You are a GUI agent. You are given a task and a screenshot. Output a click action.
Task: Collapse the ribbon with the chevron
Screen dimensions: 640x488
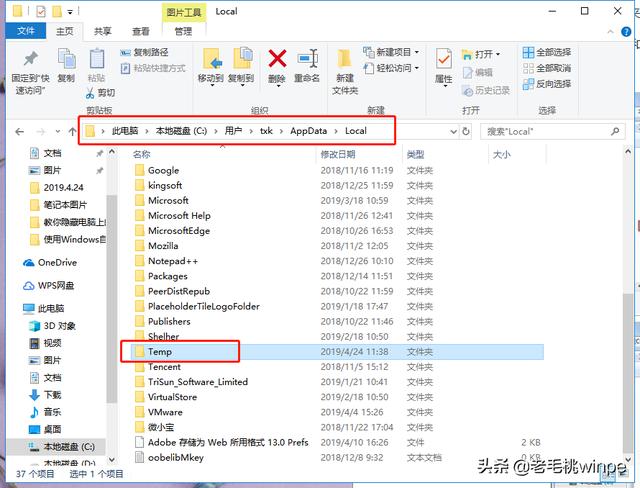pyautogui.click(x=611, y=32)
